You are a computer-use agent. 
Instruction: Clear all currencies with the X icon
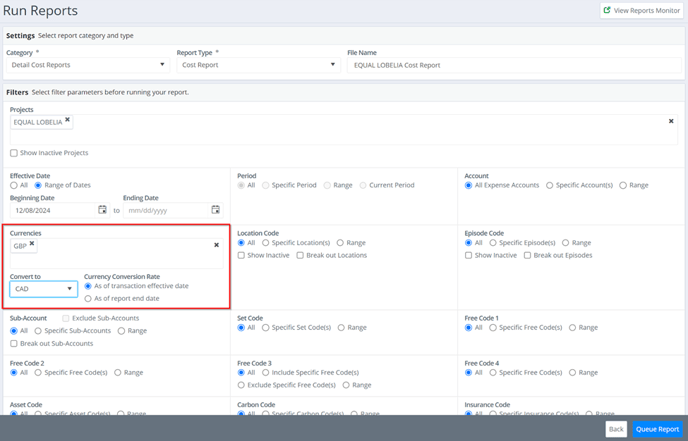point(216,245)
